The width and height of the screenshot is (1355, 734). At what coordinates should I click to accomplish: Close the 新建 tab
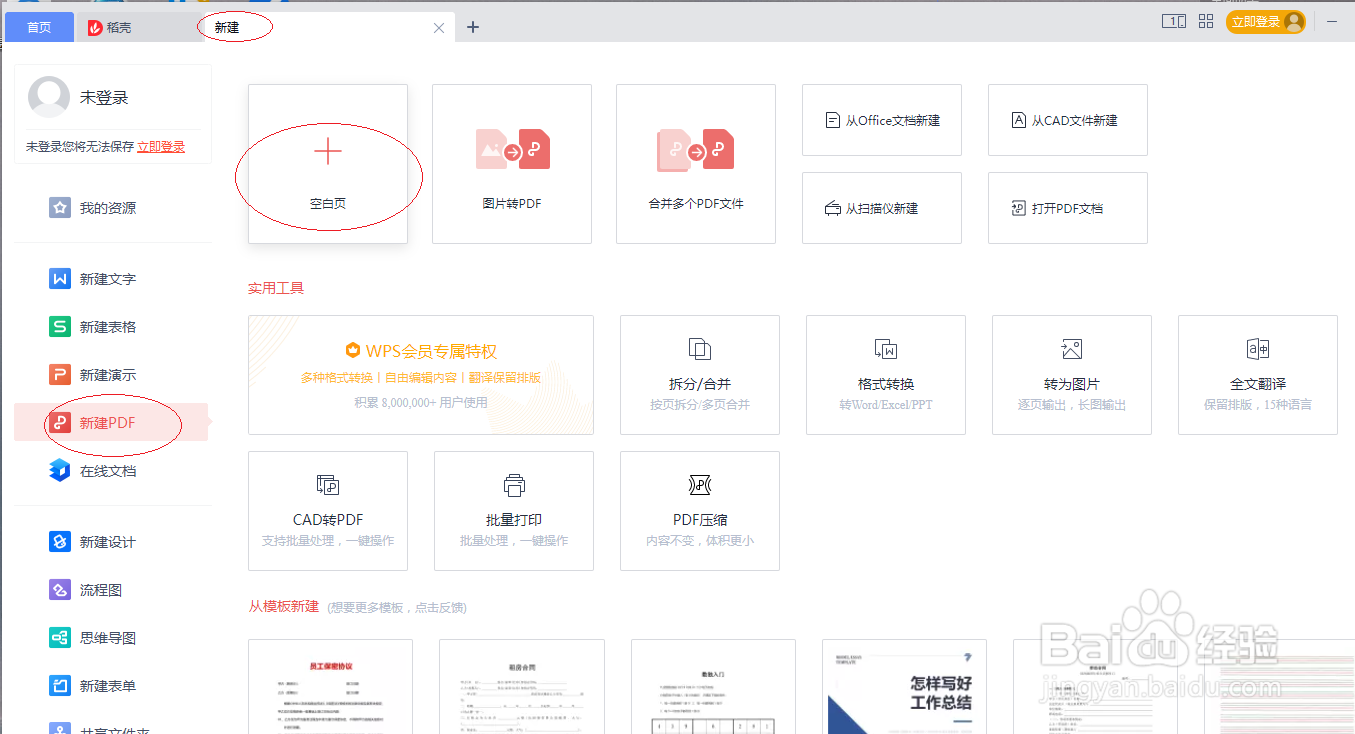pos(439,28)
